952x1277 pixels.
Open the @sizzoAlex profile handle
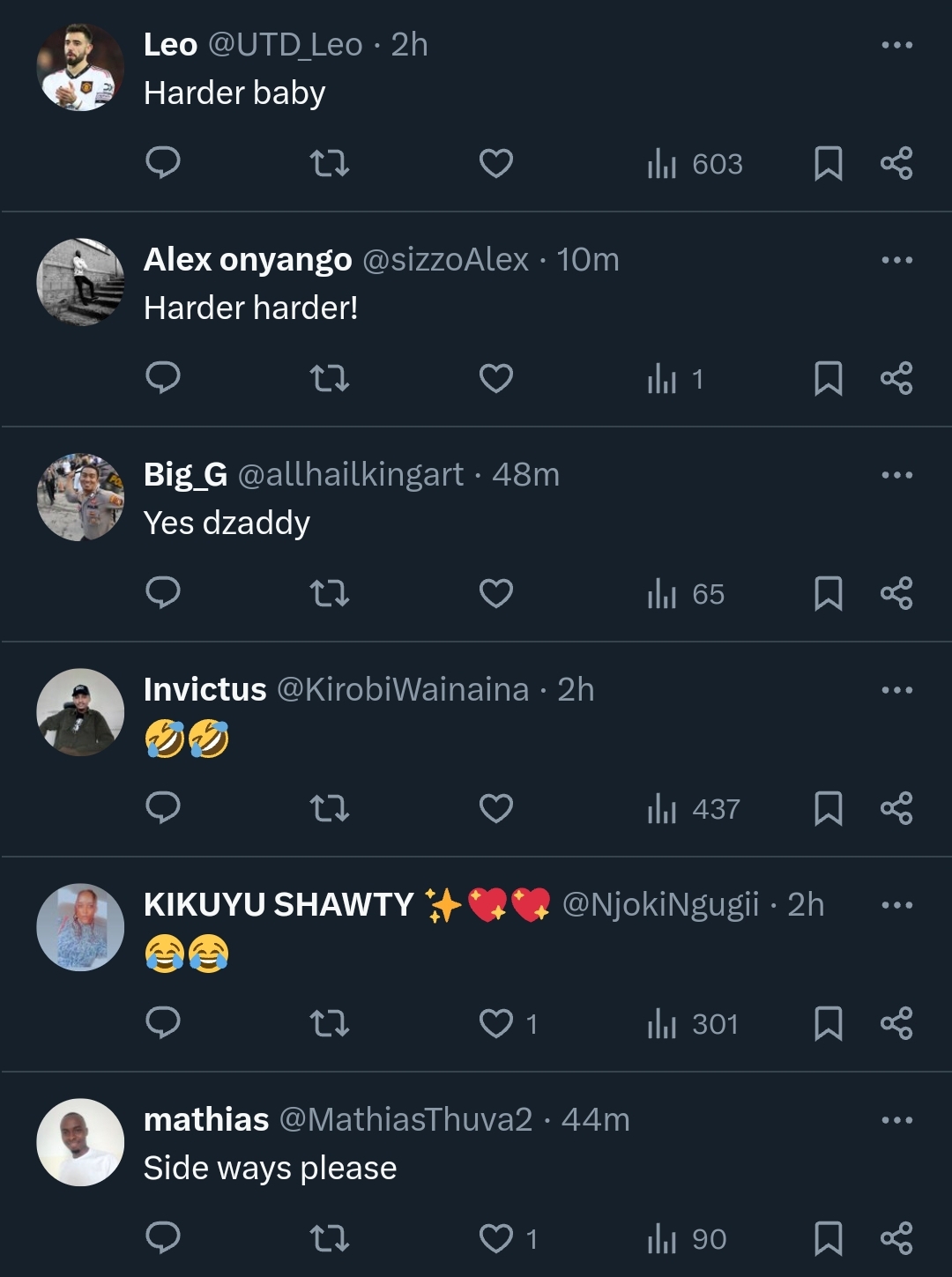point(445,260)
